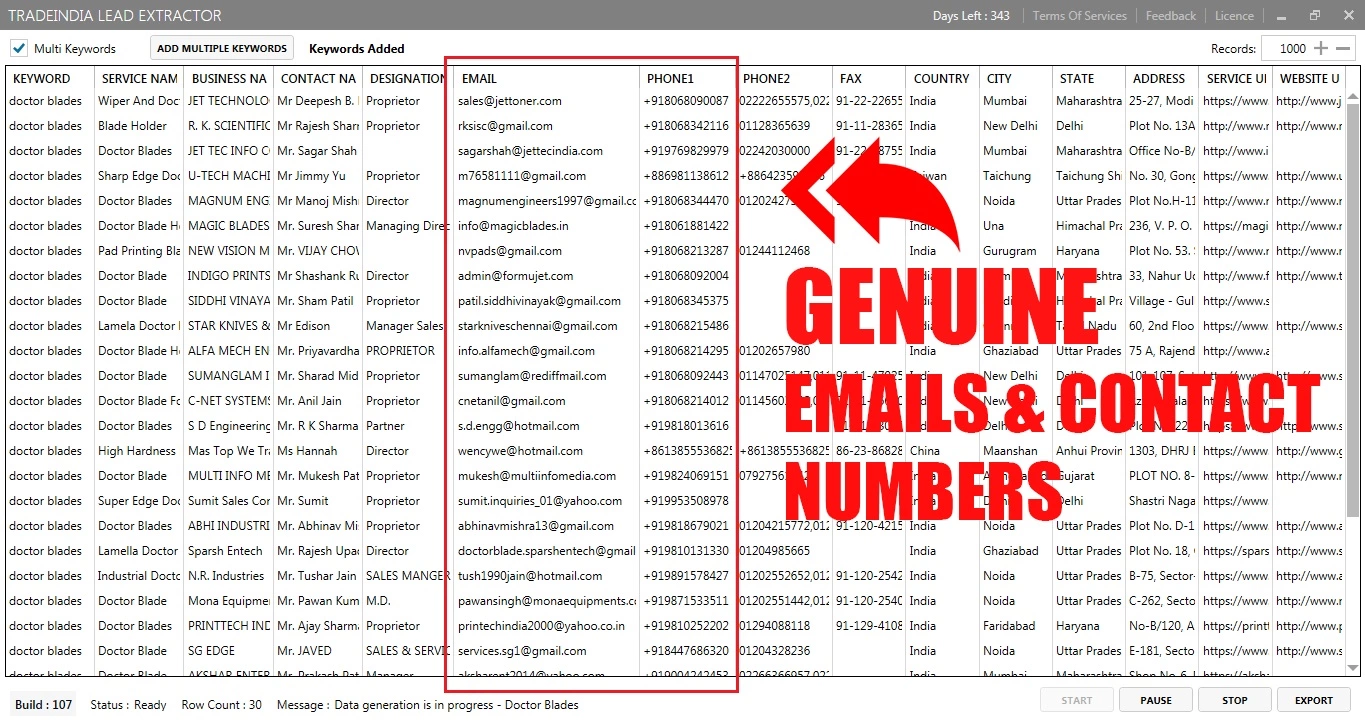Screen dimensions: 1365x723
Task: Open the Terms Of Services link
Action: pyautogui.click(x=1079, y=16)
